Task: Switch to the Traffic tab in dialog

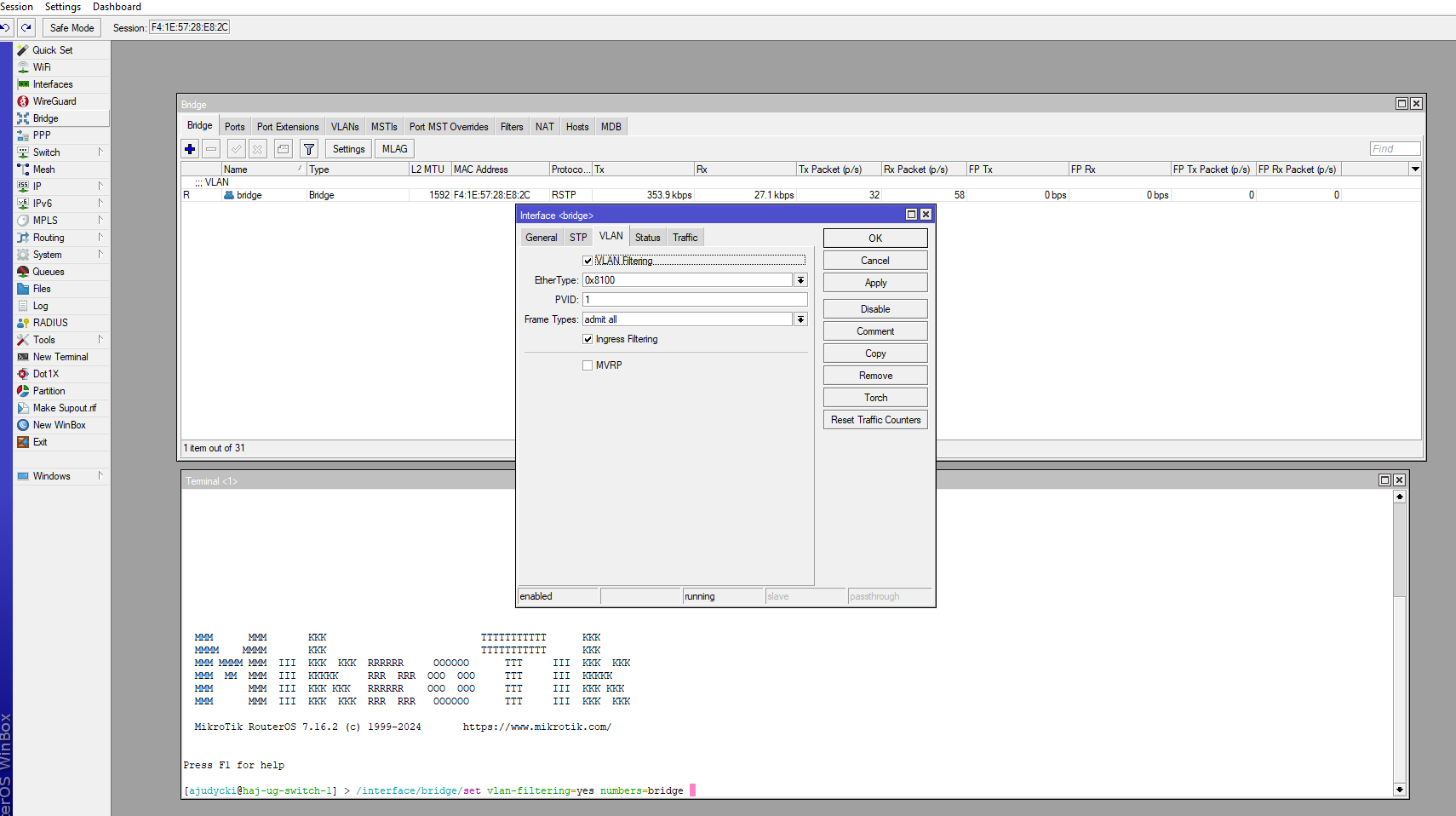Action: [x=685, y=238]
